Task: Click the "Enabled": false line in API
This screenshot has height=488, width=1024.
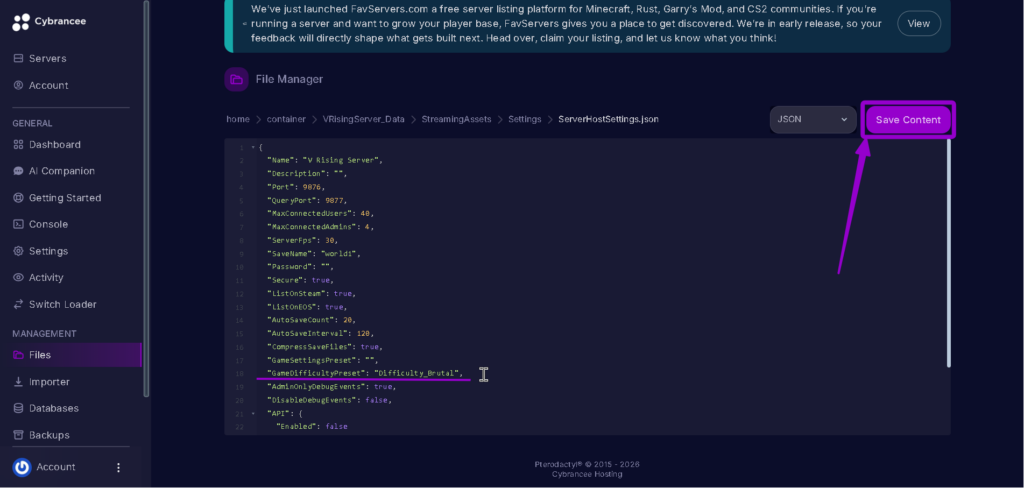Action: (x=312, y=427)
